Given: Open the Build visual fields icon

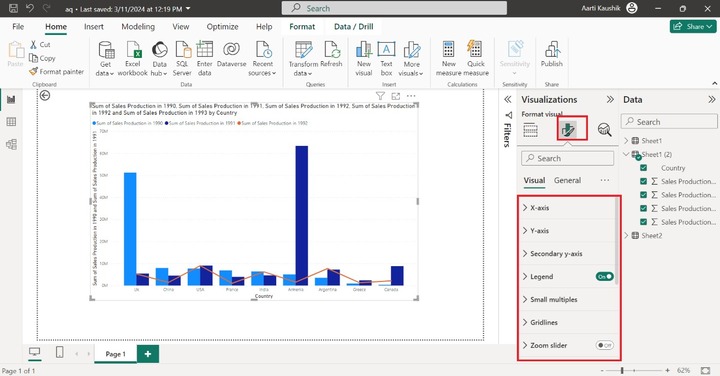Looking at the screenshot, I should (x=530, y=130).
